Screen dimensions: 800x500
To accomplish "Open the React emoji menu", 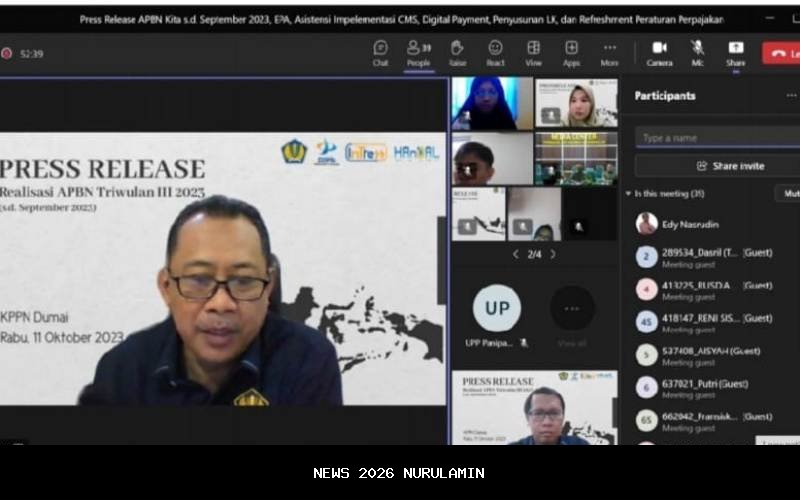I will 495,54.
